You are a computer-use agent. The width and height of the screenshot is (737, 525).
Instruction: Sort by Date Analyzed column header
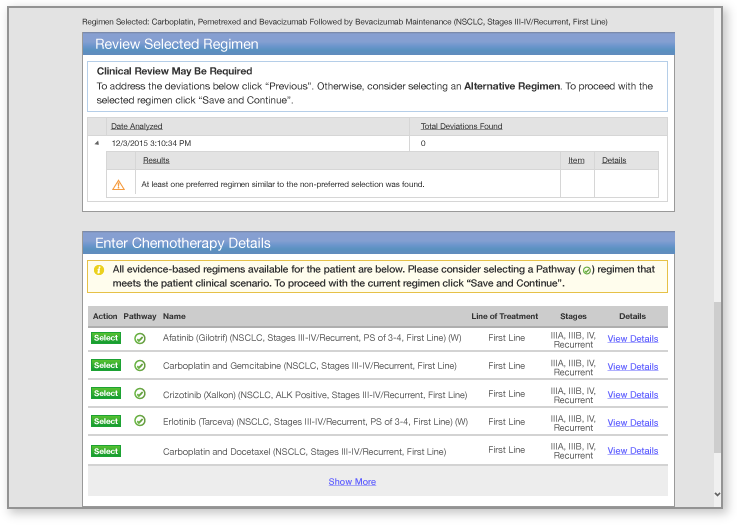[136, 126]
